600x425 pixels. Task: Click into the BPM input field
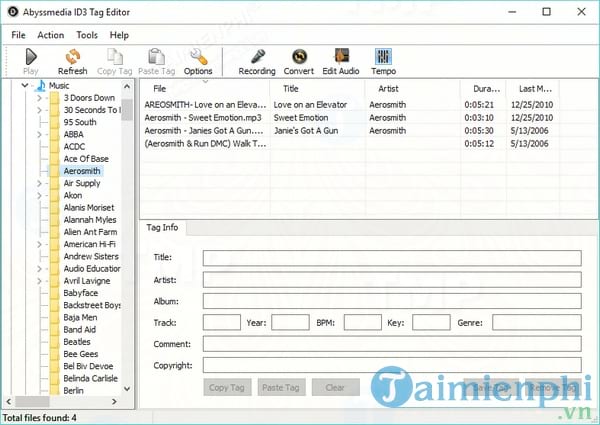(x=363, y=322)
